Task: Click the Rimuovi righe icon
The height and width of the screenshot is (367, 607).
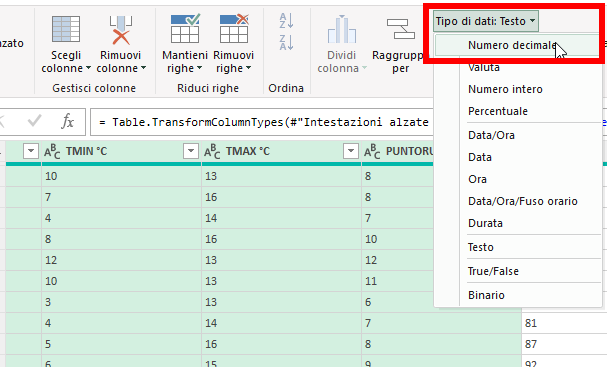Action: (x=234, y=28)
